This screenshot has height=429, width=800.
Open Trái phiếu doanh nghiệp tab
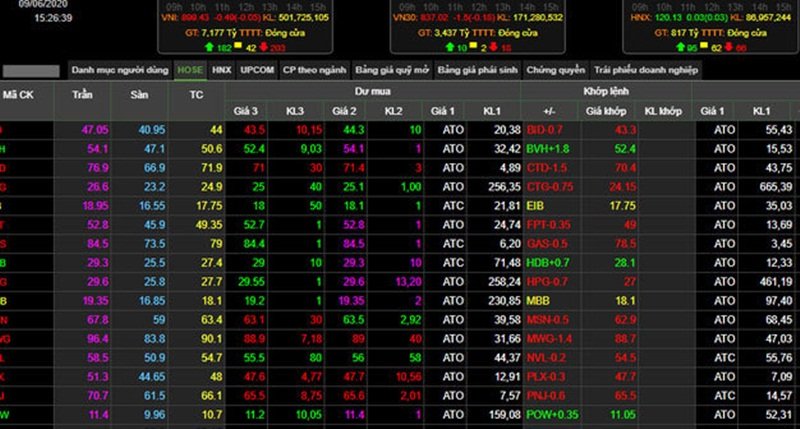[646, 70]
